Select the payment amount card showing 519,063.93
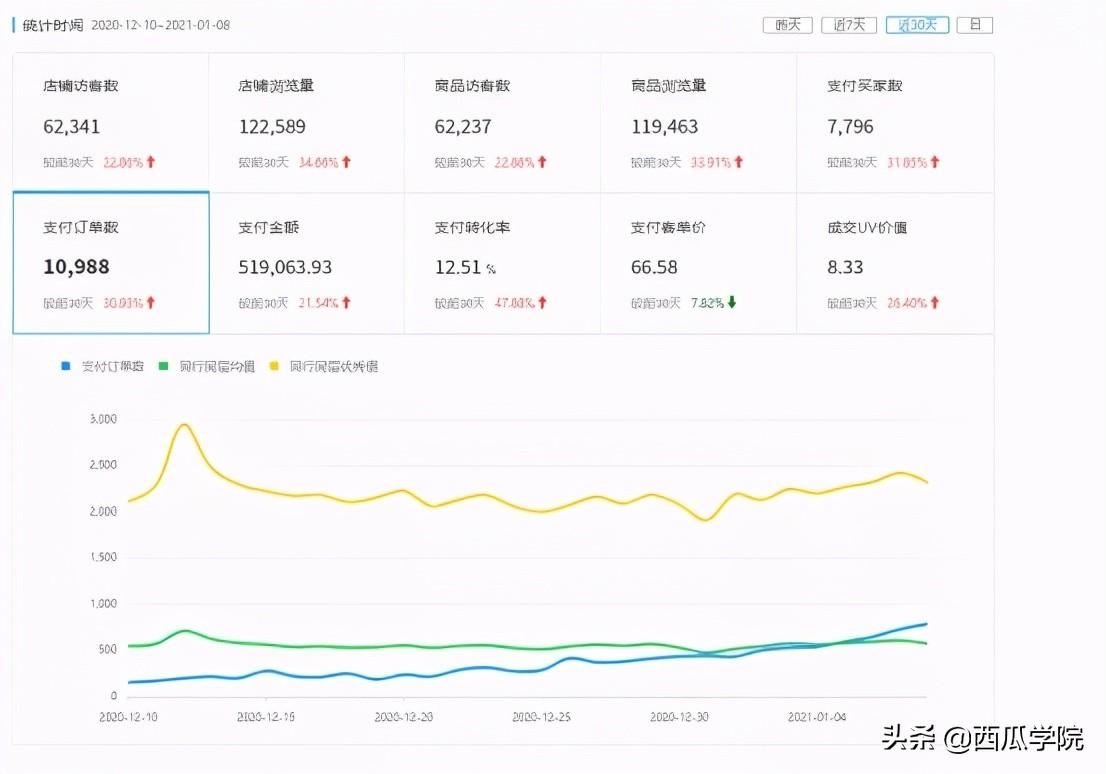Screen dimensions: 1106x774 coord(306,263)
